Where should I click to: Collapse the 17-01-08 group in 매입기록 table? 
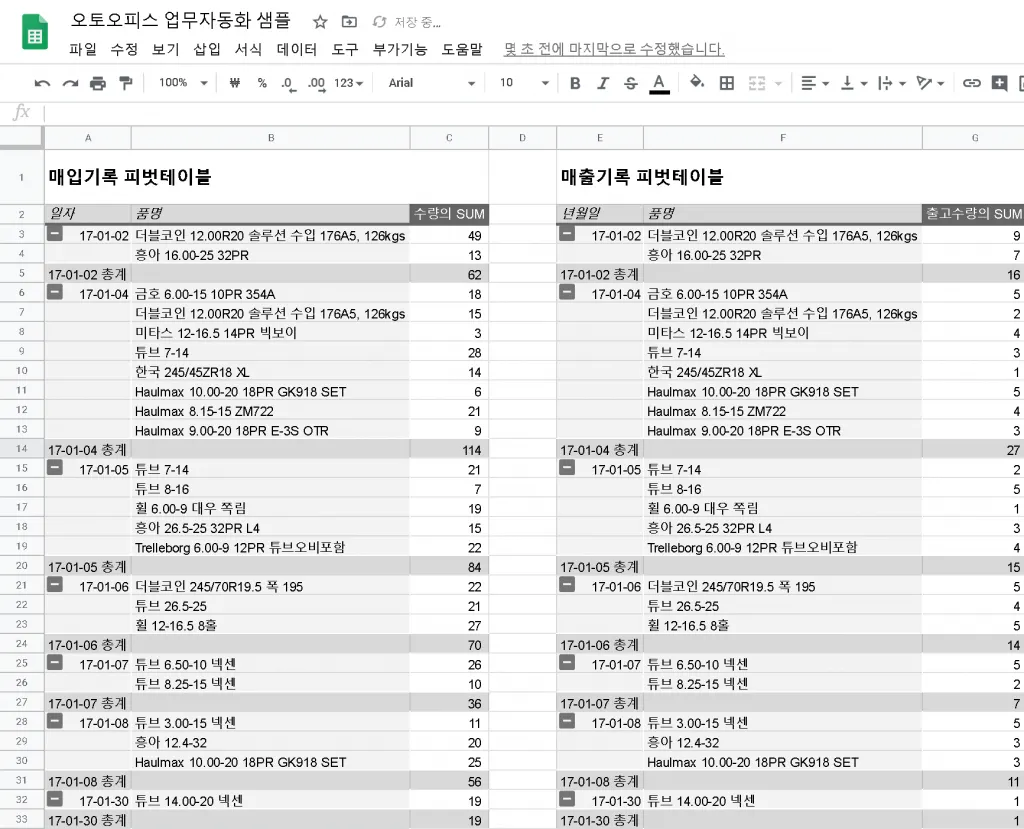coord(55,721)
